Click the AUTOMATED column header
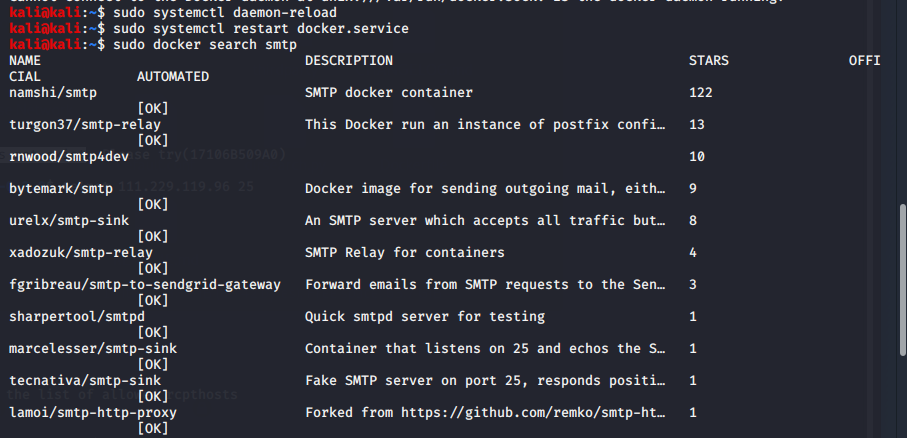This screenshot has height=438, width=907. [173, 77]
